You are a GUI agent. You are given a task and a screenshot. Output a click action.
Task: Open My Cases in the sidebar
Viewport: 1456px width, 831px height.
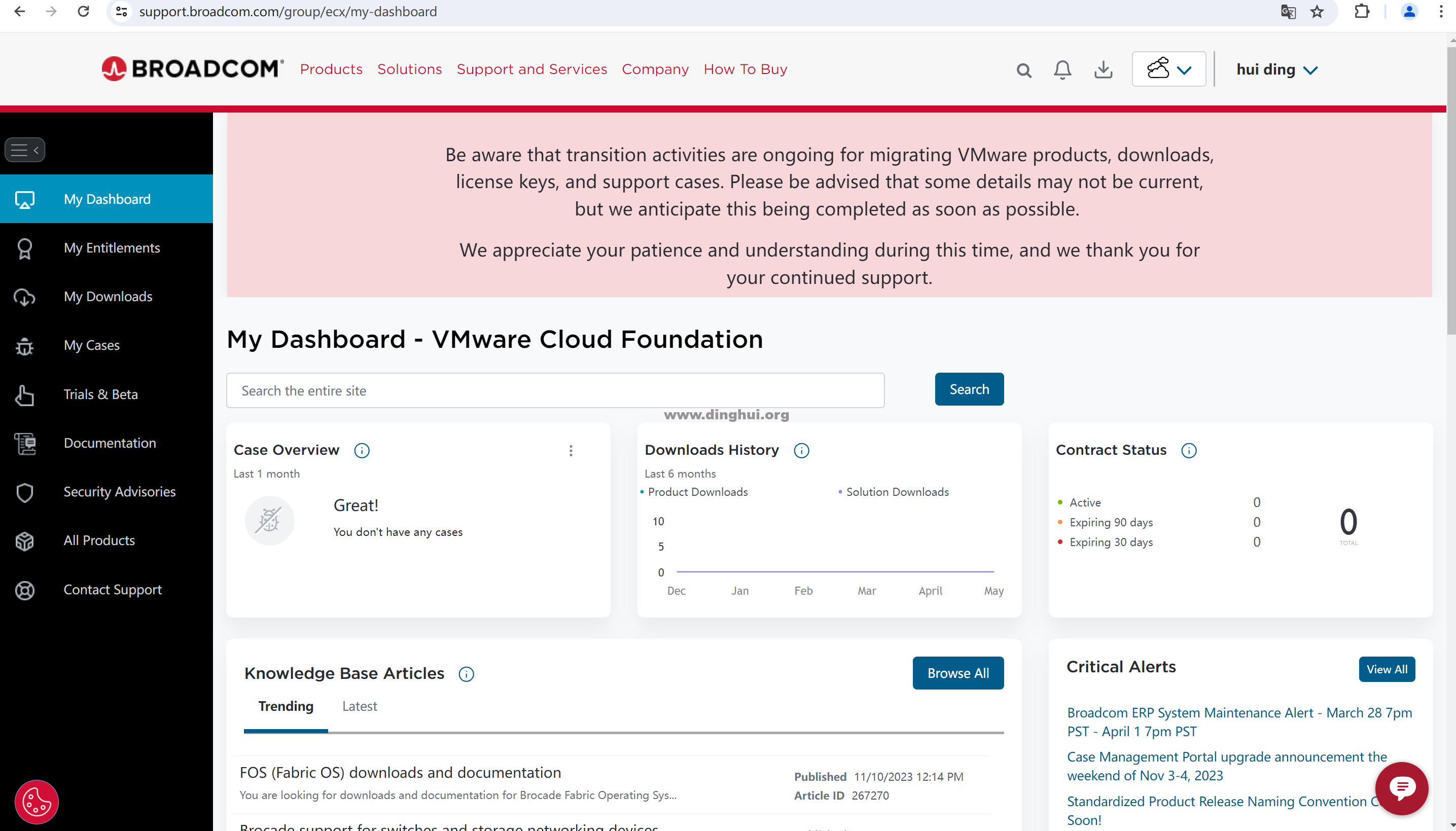coord(91,345)
